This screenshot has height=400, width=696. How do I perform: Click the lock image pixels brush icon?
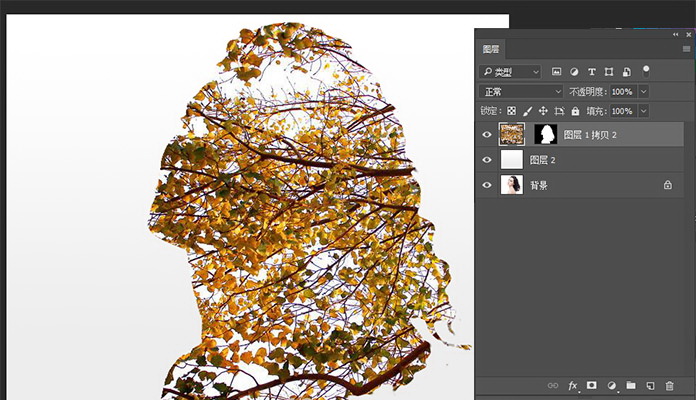pos(527,111)
